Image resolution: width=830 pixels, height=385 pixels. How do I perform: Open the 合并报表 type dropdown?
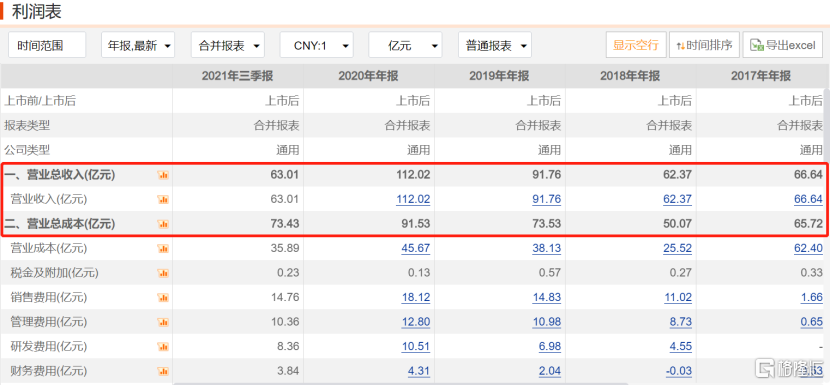coord(228,45)
